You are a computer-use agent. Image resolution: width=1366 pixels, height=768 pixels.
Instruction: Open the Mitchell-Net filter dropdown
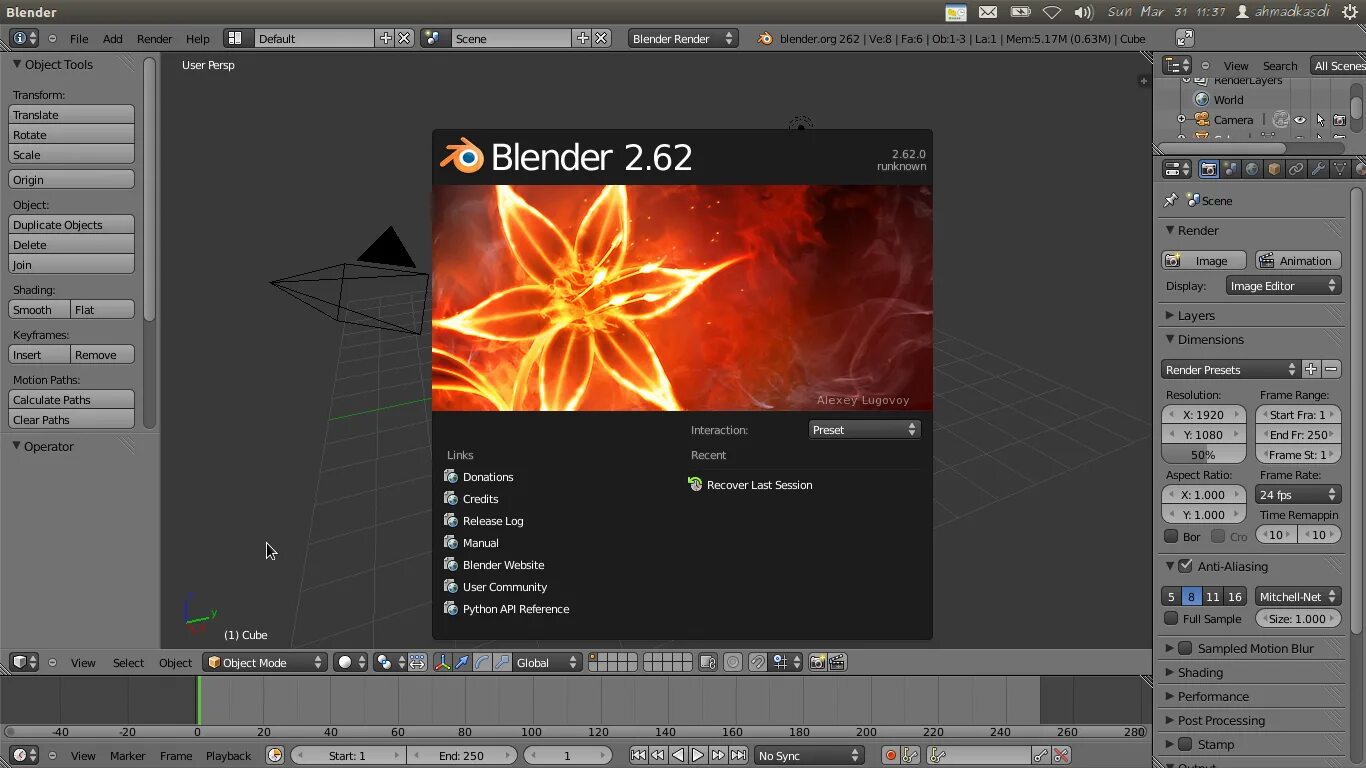point(1298,596)
